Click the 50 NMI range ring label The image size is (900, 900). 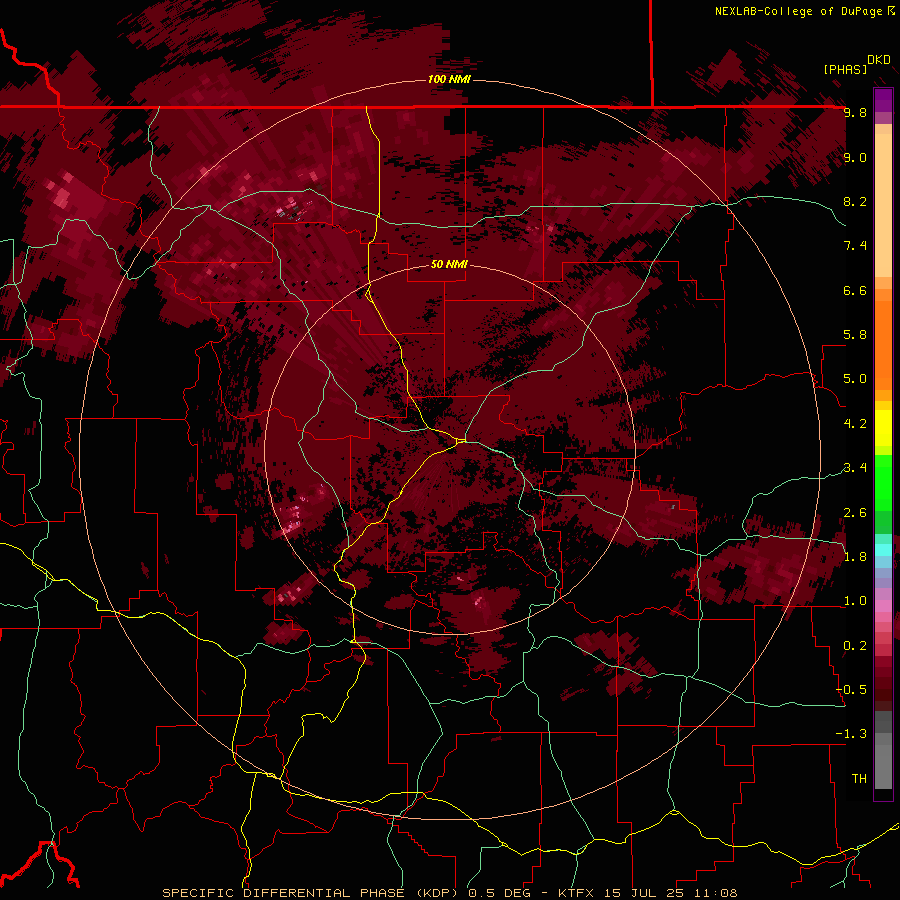(449, 265)
